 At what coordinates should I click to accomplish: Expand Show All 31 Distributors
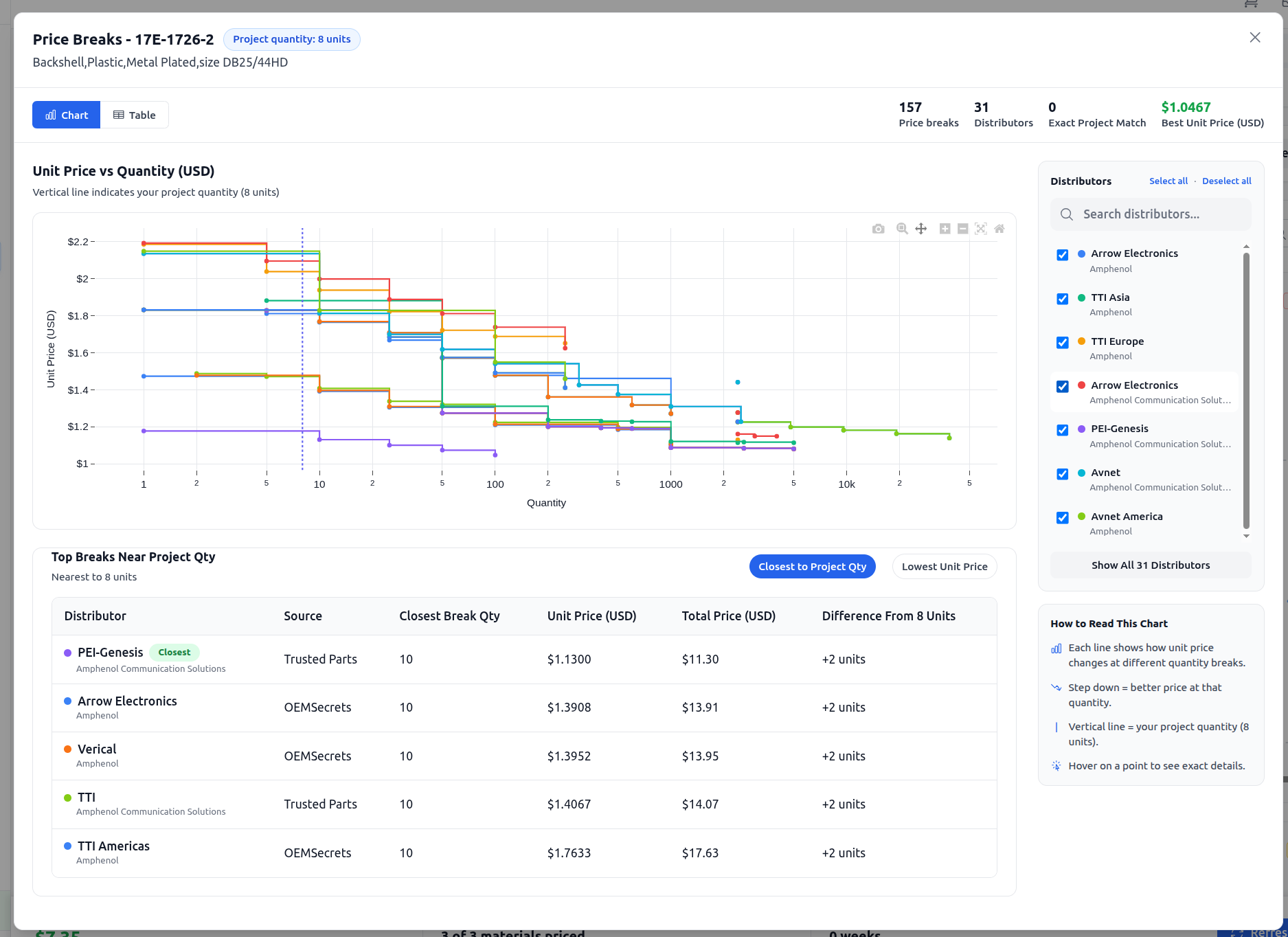point(1151,565)
